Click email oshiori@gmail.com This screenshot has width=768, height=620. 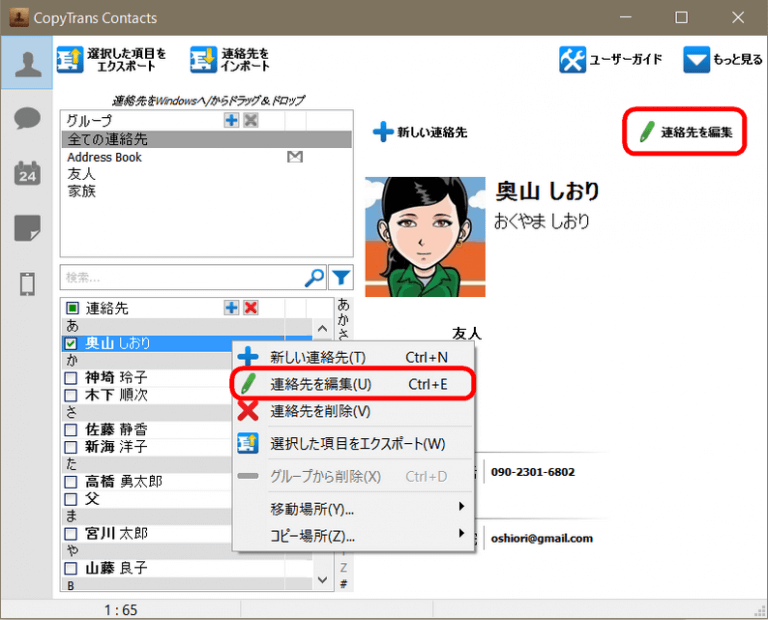click(x=542, y=538)
